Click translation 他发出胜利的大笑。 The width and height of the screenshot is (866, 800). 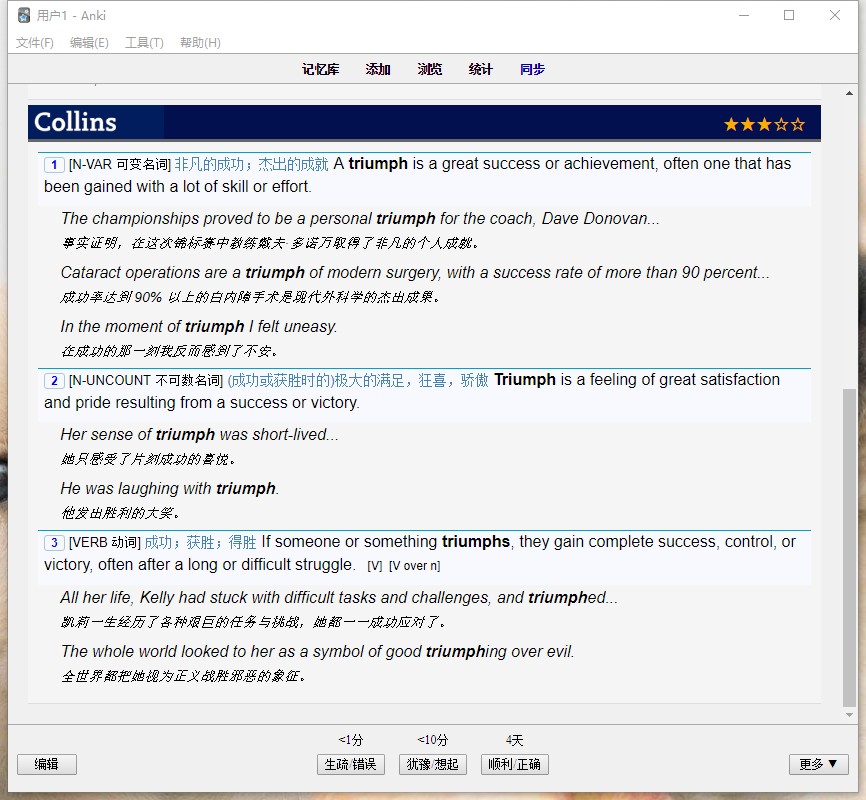(x=120, y=513)
